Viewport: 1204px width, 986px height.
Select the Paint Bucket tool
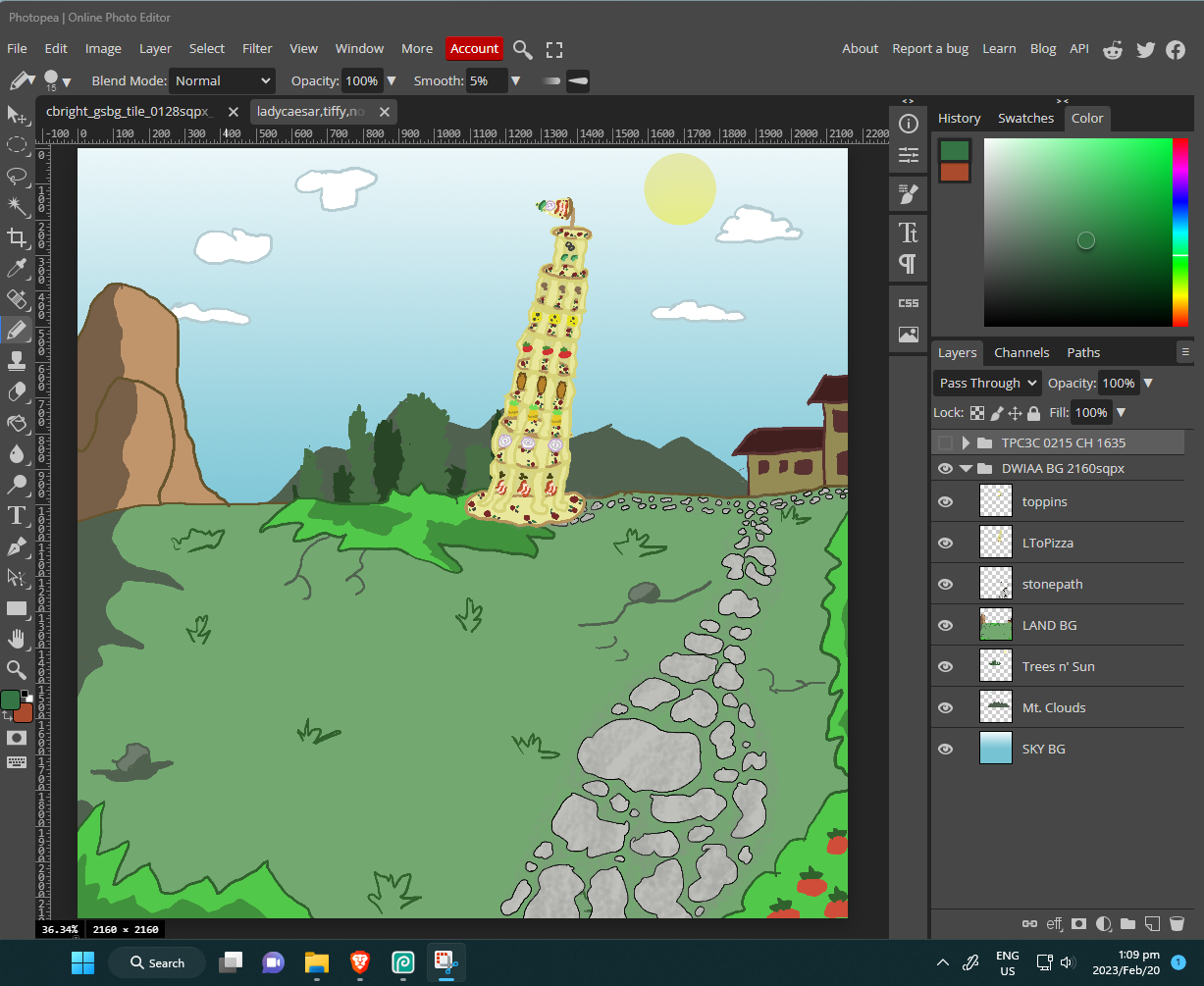pos(17,422)
